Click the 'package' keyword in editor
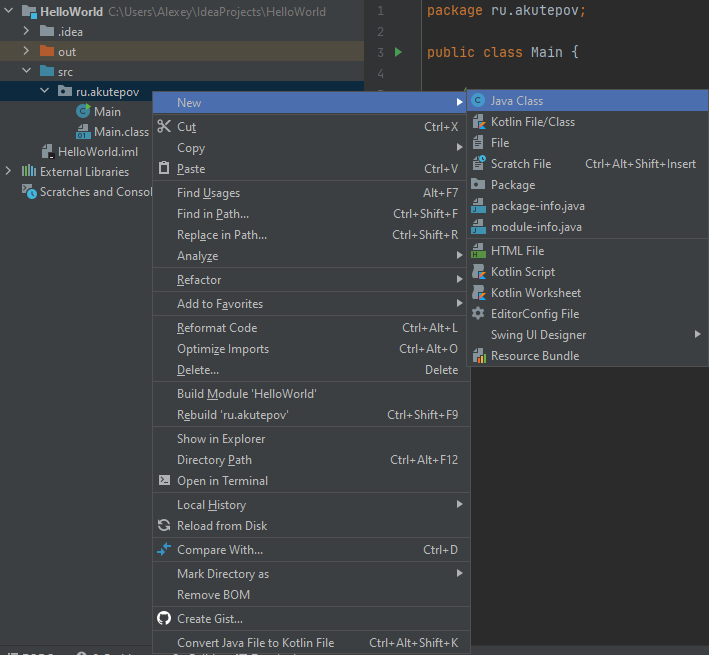Viewport: 709px width, 655px height. pyautogui.click(x=454, y=10)
